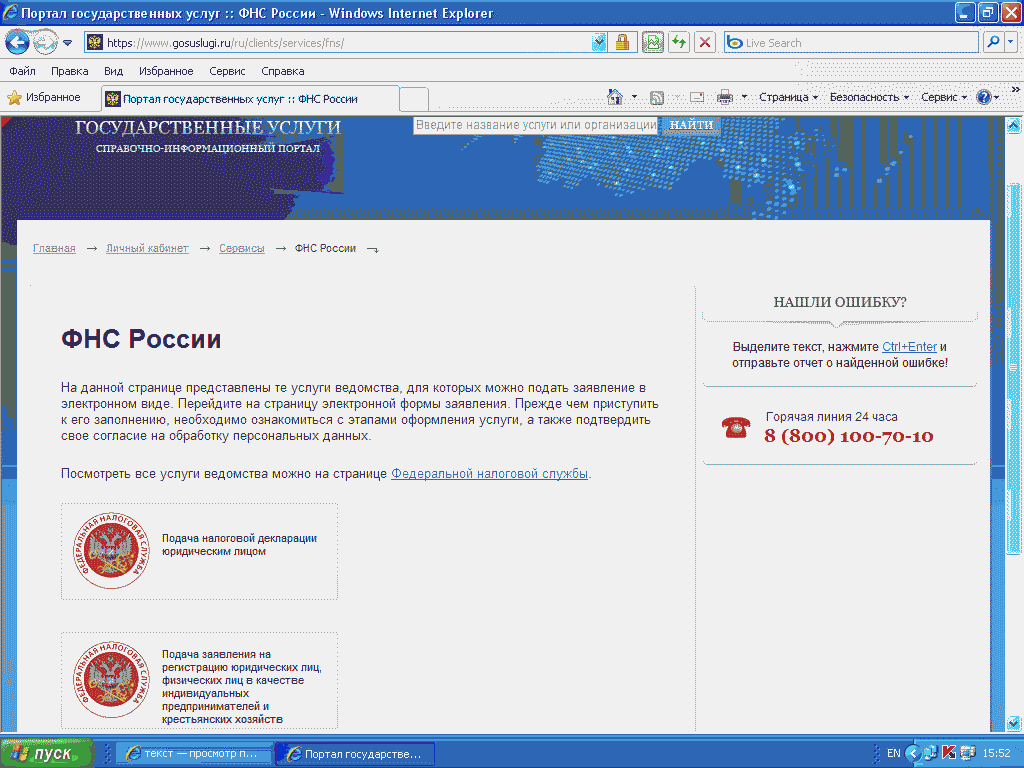Open the Вид menu
1024x768 pixels.
[113, 71]
